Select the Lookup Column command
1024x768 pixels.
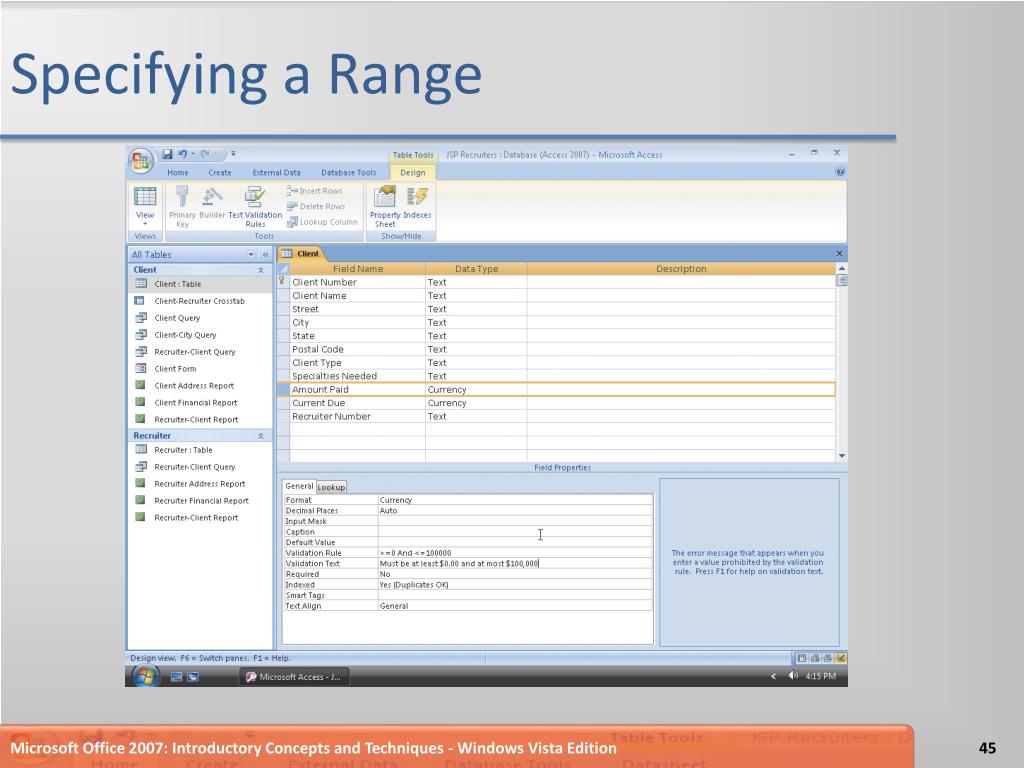point(323,222)
